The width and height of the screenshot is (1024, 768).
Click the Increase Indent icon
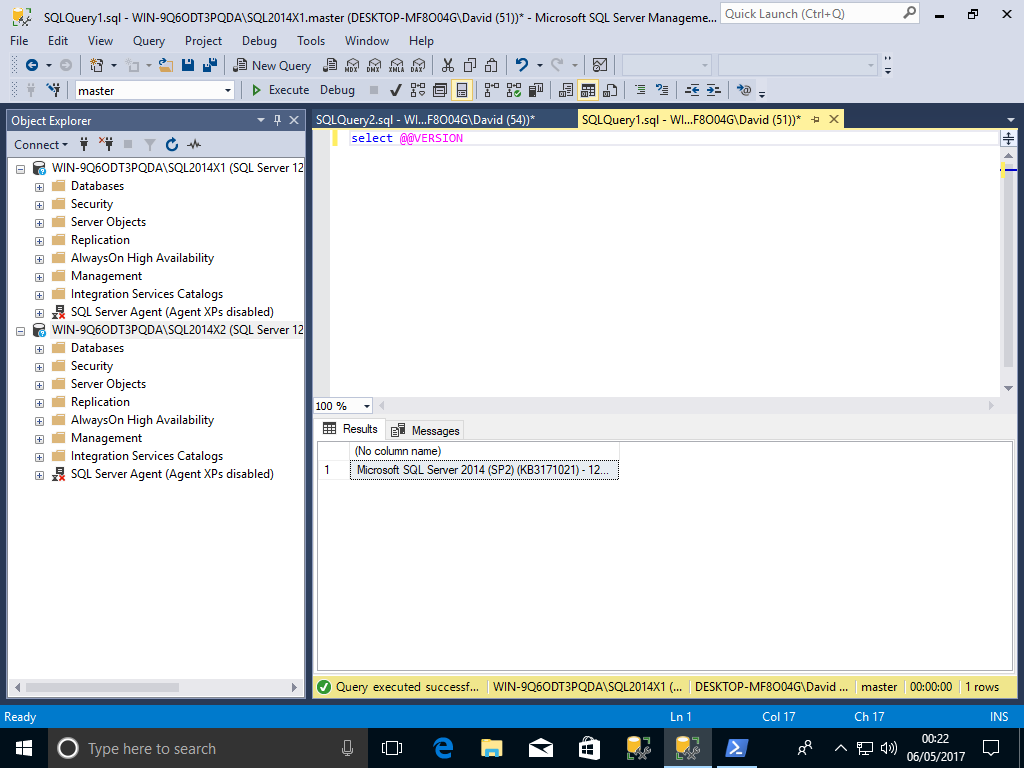pos(714,90)
